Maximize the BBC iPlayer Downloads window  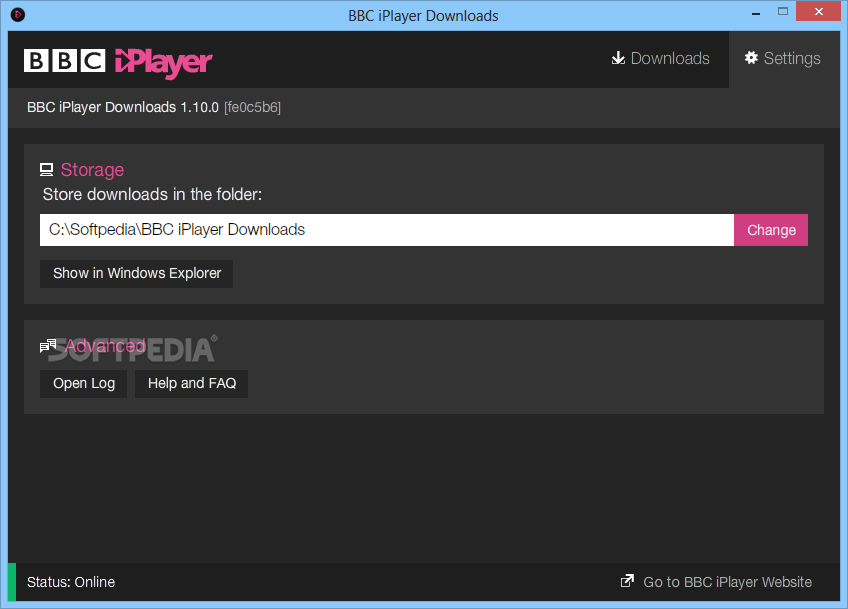[783, 12]
